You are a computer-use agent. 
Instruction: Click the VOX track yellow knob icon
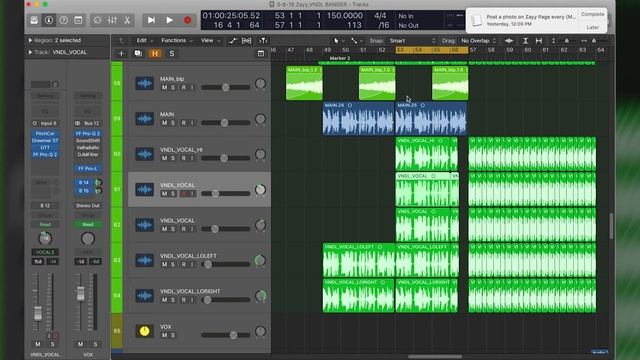pos(144,331)
